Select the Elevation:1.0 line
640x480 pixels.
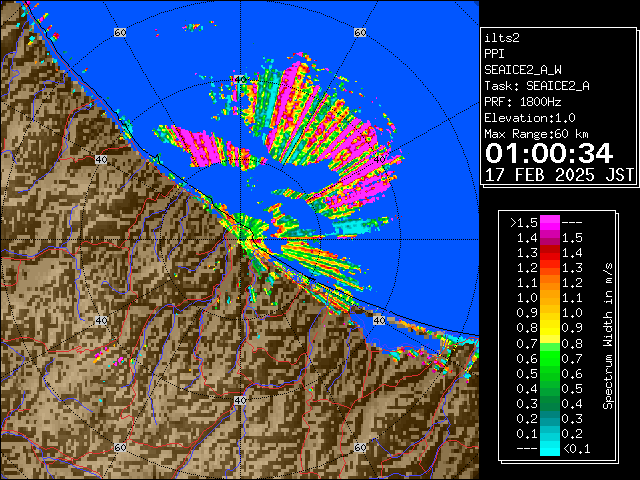(530, 118)
